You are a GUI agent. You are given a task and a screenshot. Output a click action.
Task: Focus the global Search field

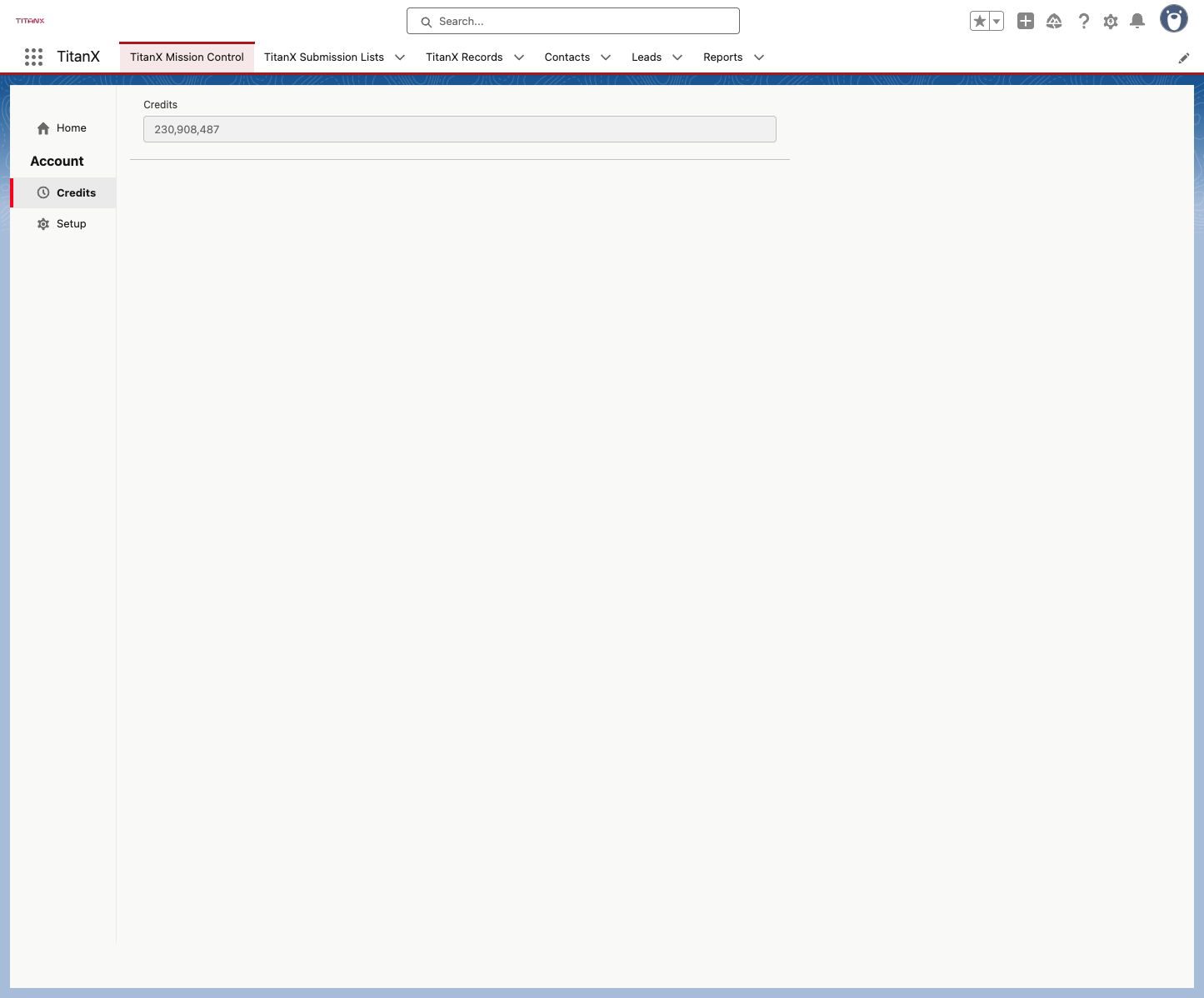coord(573,21)
